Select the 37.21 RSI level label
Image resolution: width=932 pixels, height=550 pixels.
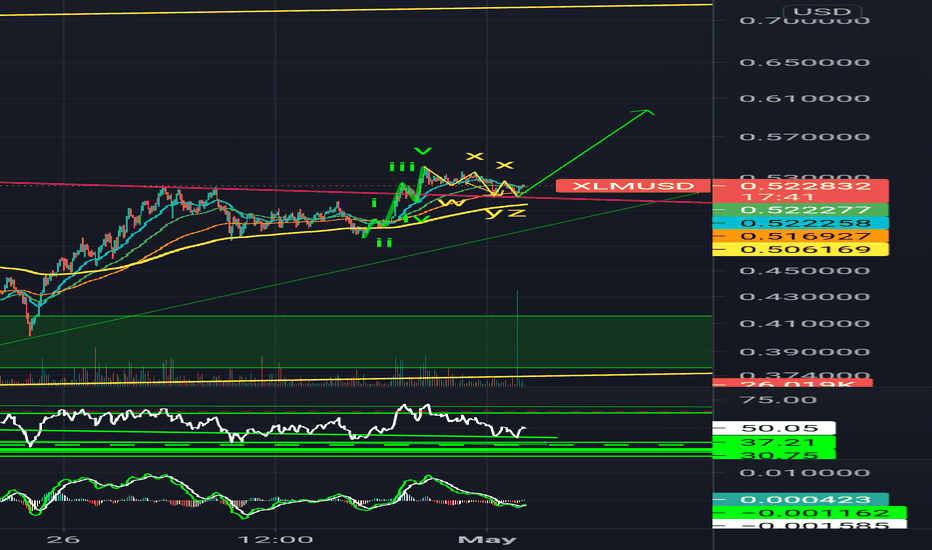(x=774, y=442)
